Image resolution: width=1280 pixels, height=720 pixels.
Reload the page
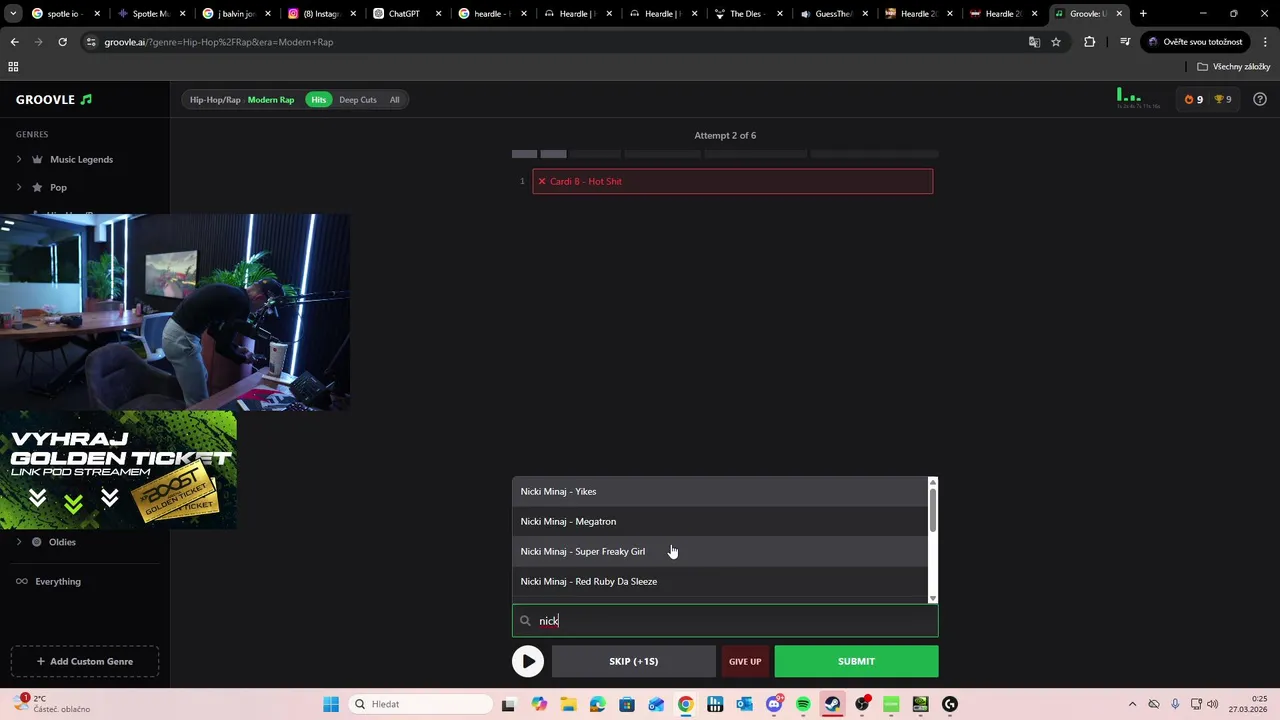click(62, 42)
